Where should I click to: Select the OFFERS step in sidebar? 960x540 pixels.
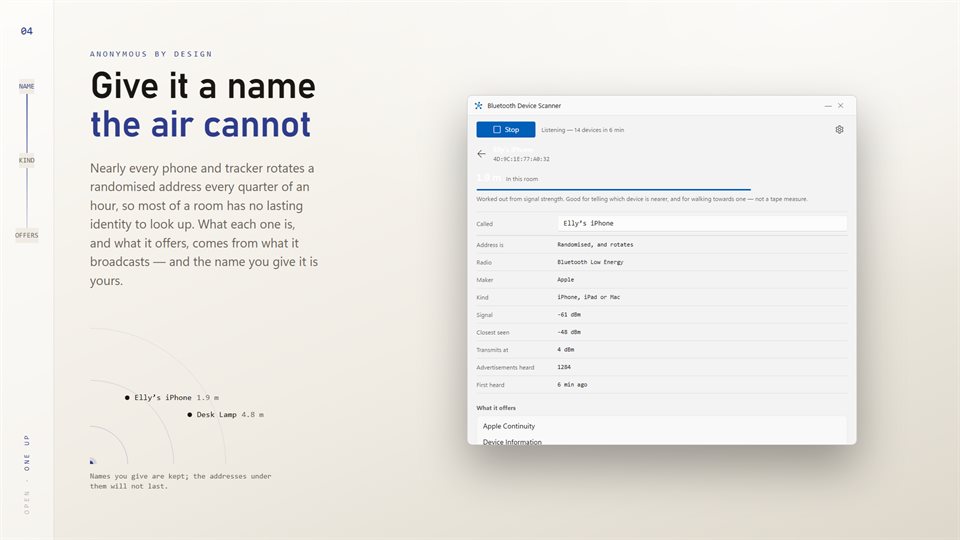[x=26, y=235]
